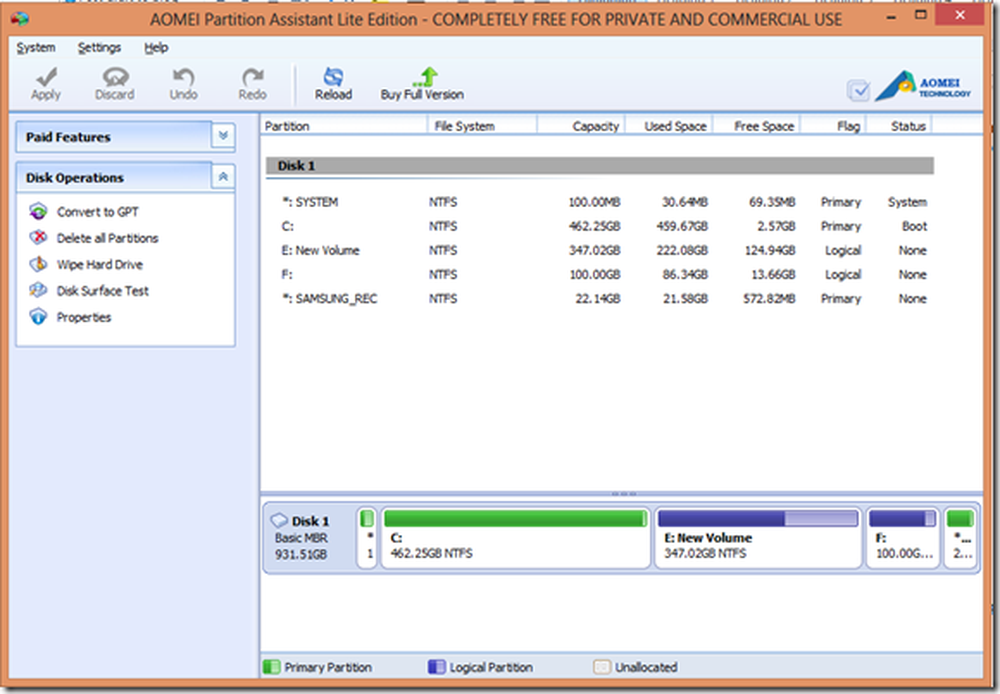Click the Capacity column header
This screenshot has height=694, width=1000.
click(x=582, y=126)
